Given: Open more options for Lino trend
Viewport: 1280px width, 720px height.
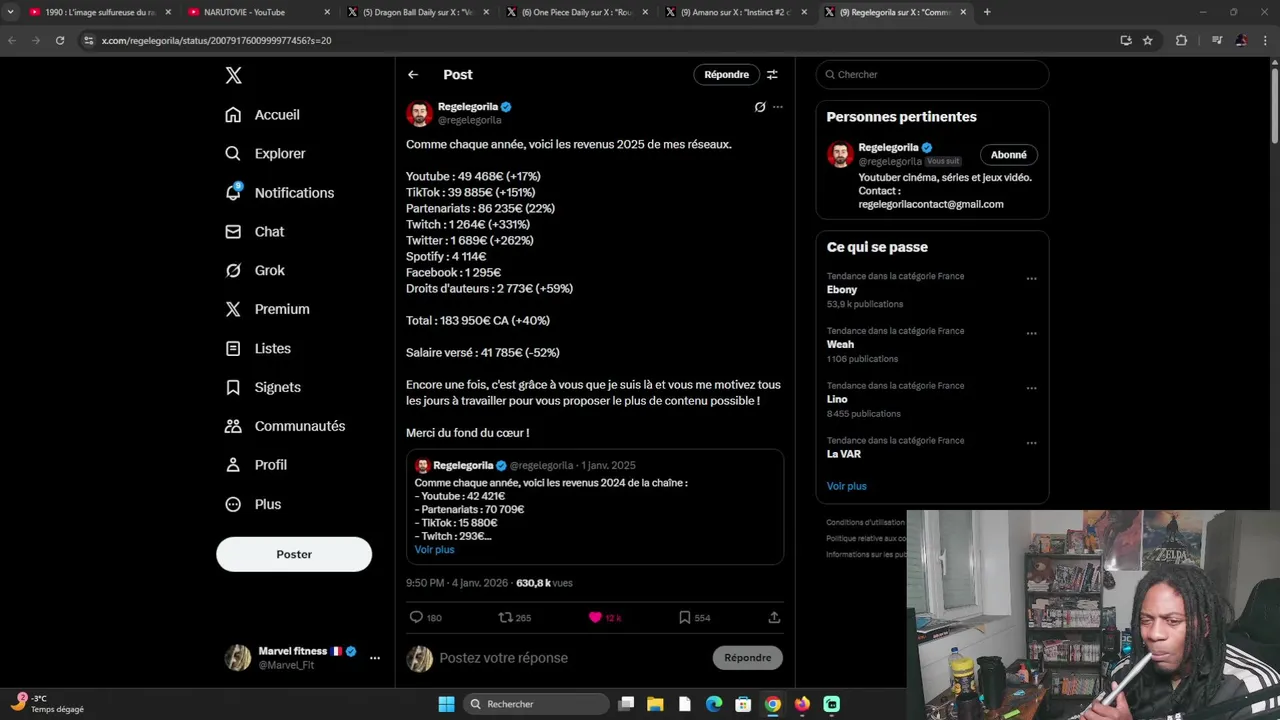Looking at the screenshot, I should pos(1031,388).
